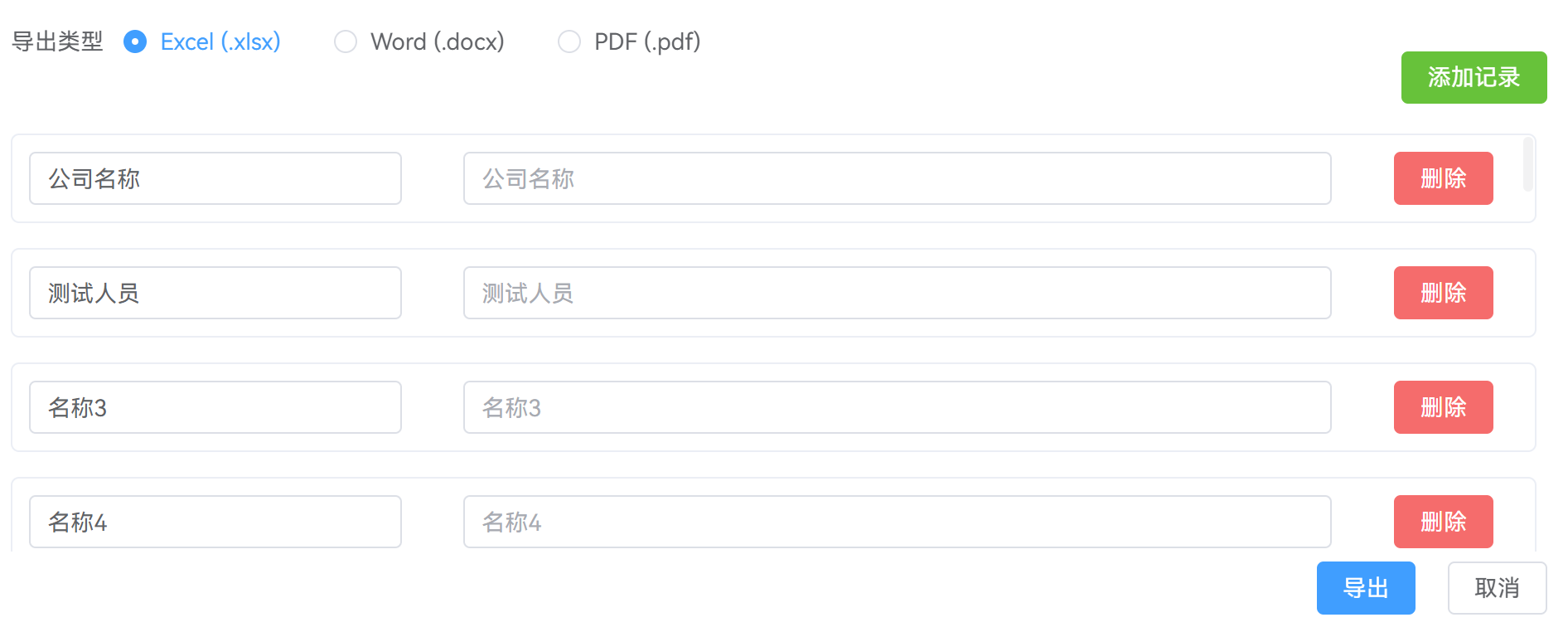Image resolution: width=1568 pixels, height=632 pixels.
Task: Click the record list scrollbar thumb
Action: [x=1527, y=164]
